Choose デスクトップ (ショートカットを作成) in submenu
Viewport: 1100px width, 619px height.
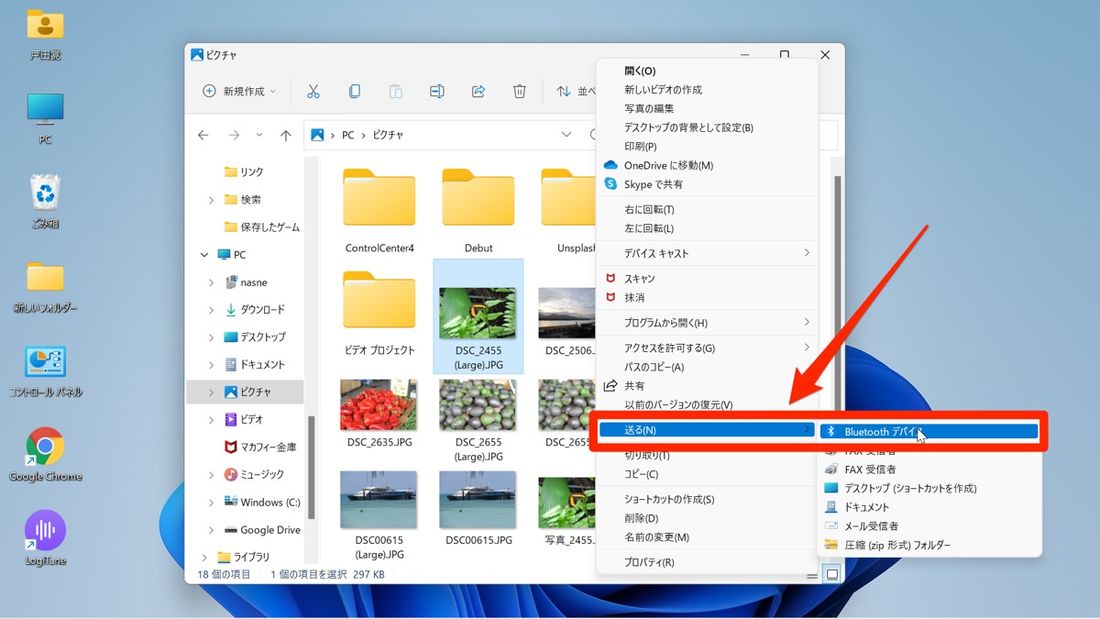(929, 488)
